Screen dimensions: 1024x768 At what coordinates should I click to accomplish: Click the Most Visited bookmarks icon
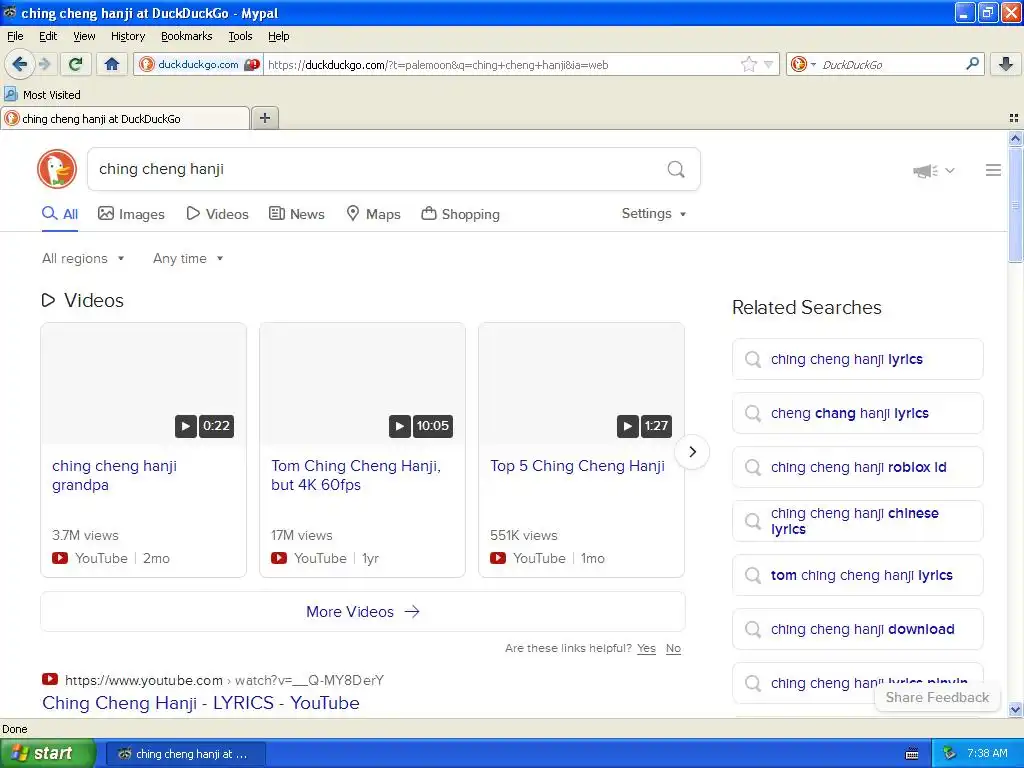[x=10, y=94]
